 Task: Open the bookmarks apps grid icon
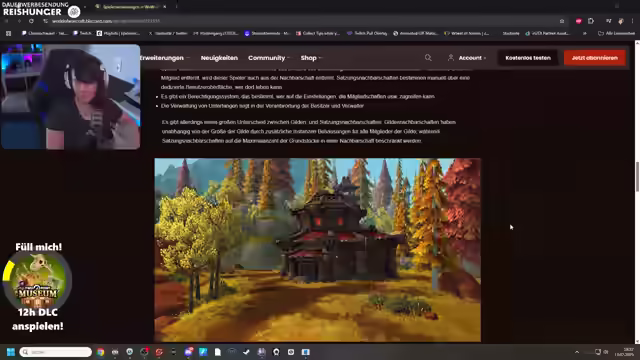[x=9, y=33]
